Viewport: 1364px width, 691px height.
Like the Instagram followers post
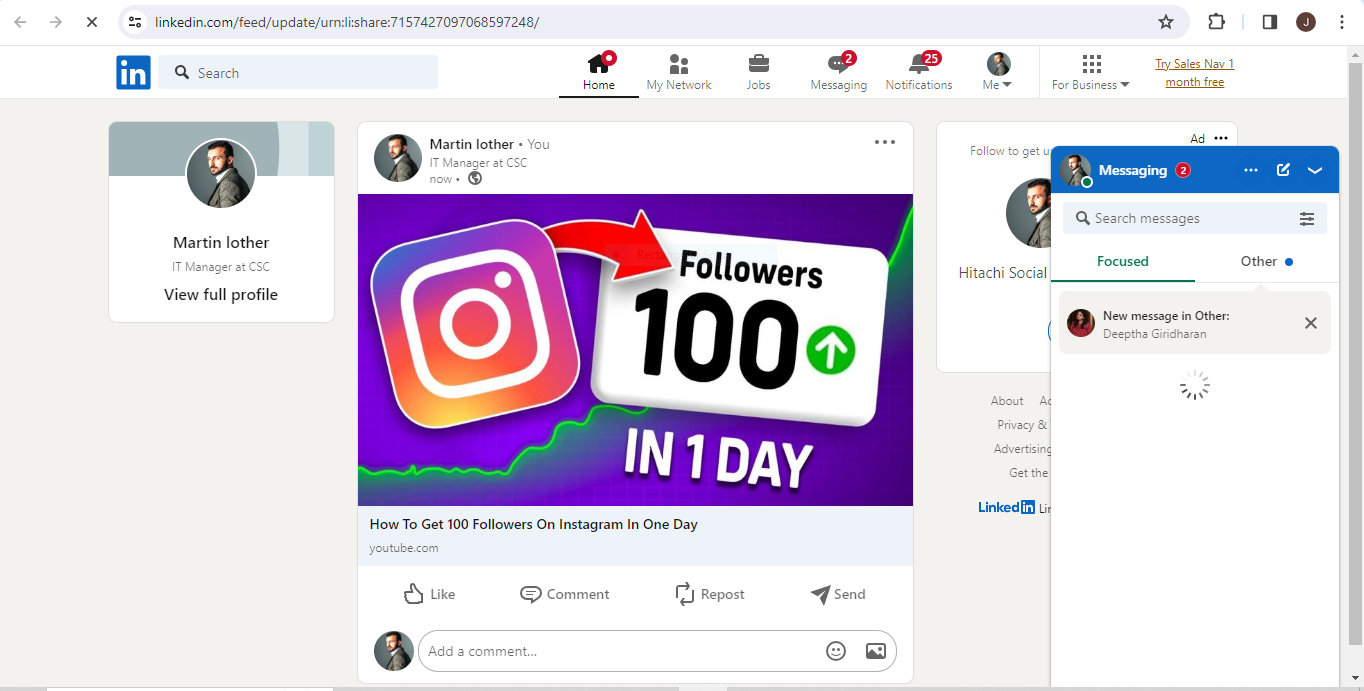[x=429, y=594]
